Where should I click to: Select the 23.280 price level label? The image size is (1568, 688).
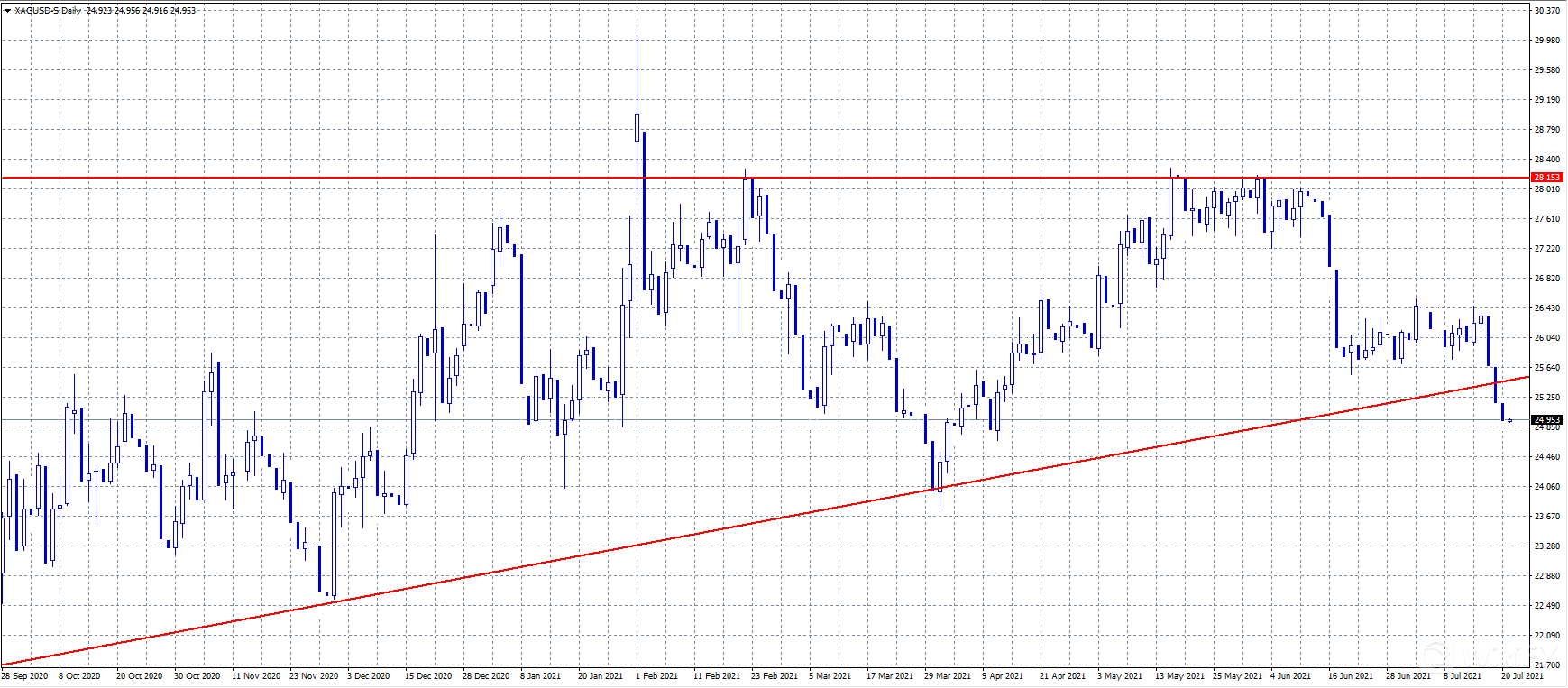click(1547, 546)
